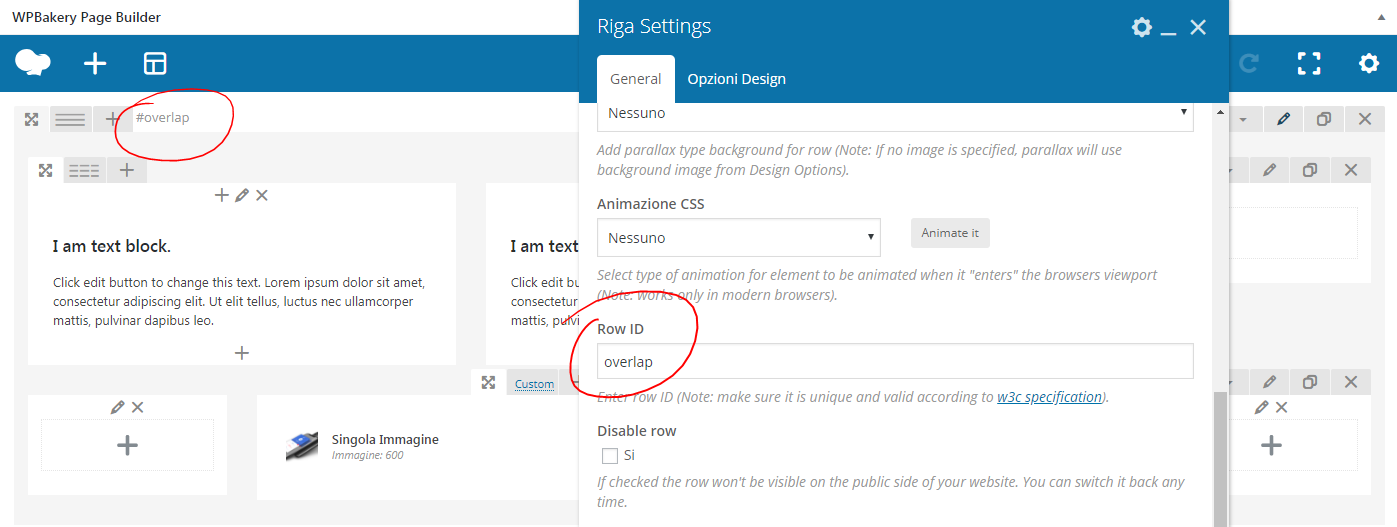Delete the inner three-column row
This screenshot has height=527, width=1397.
(1351, 171)
